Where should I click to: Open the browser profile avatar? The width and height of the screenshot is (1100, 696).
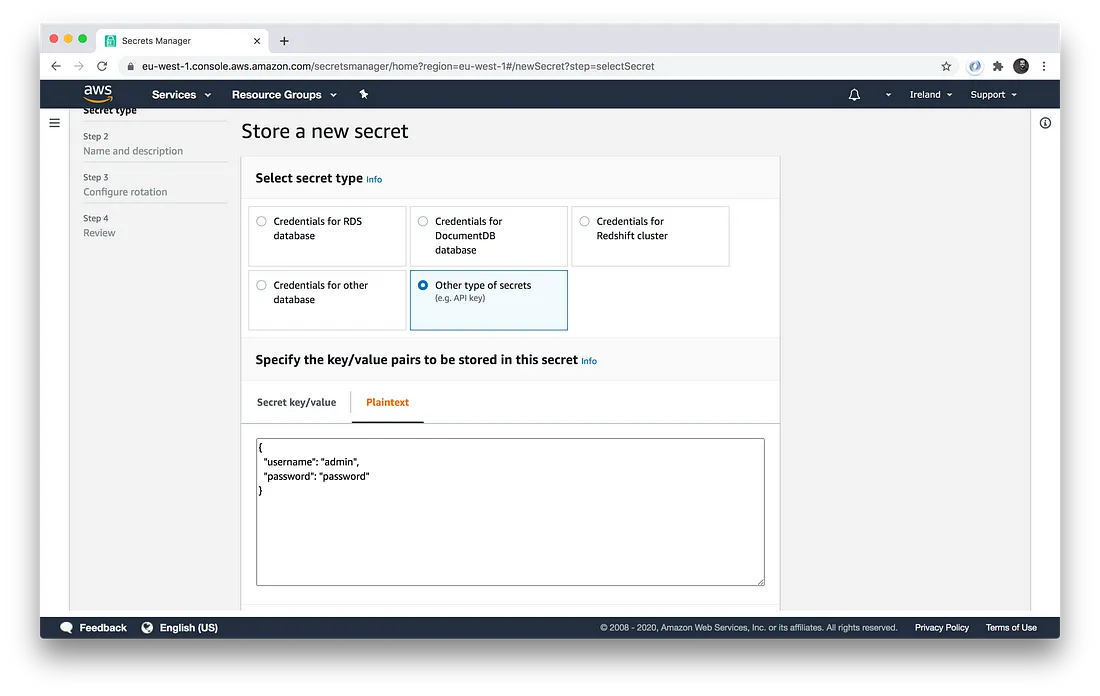click(1021, 66)
